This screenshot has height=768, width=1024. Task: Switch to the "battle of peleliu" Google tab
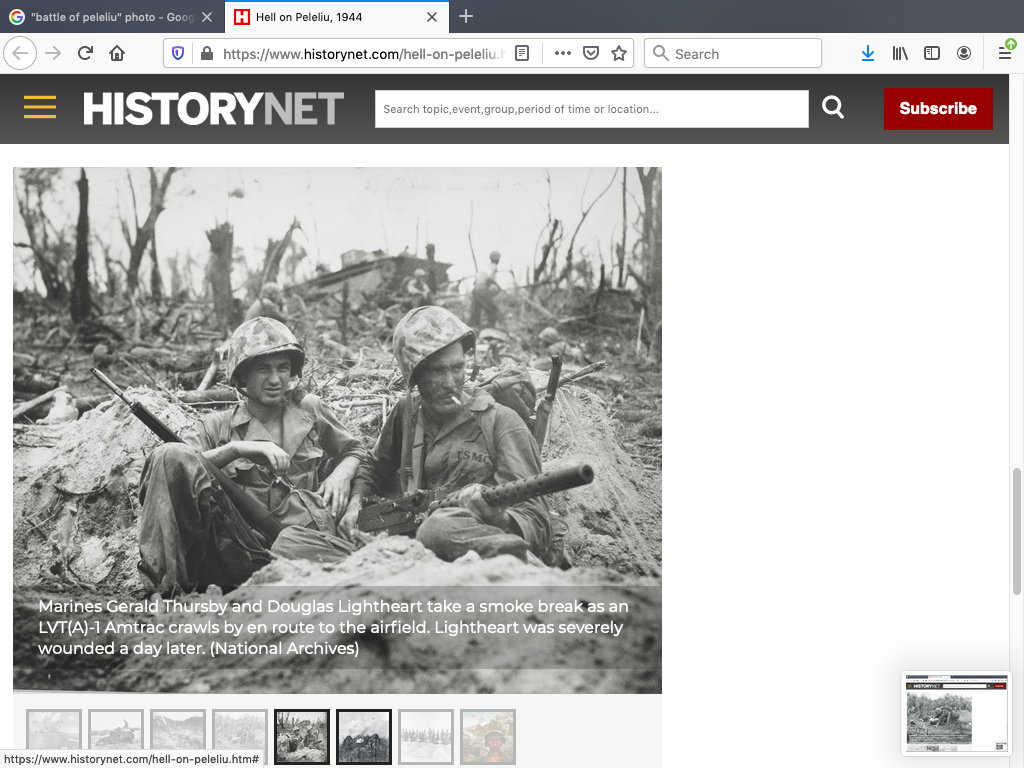click(x=110, y=17)
